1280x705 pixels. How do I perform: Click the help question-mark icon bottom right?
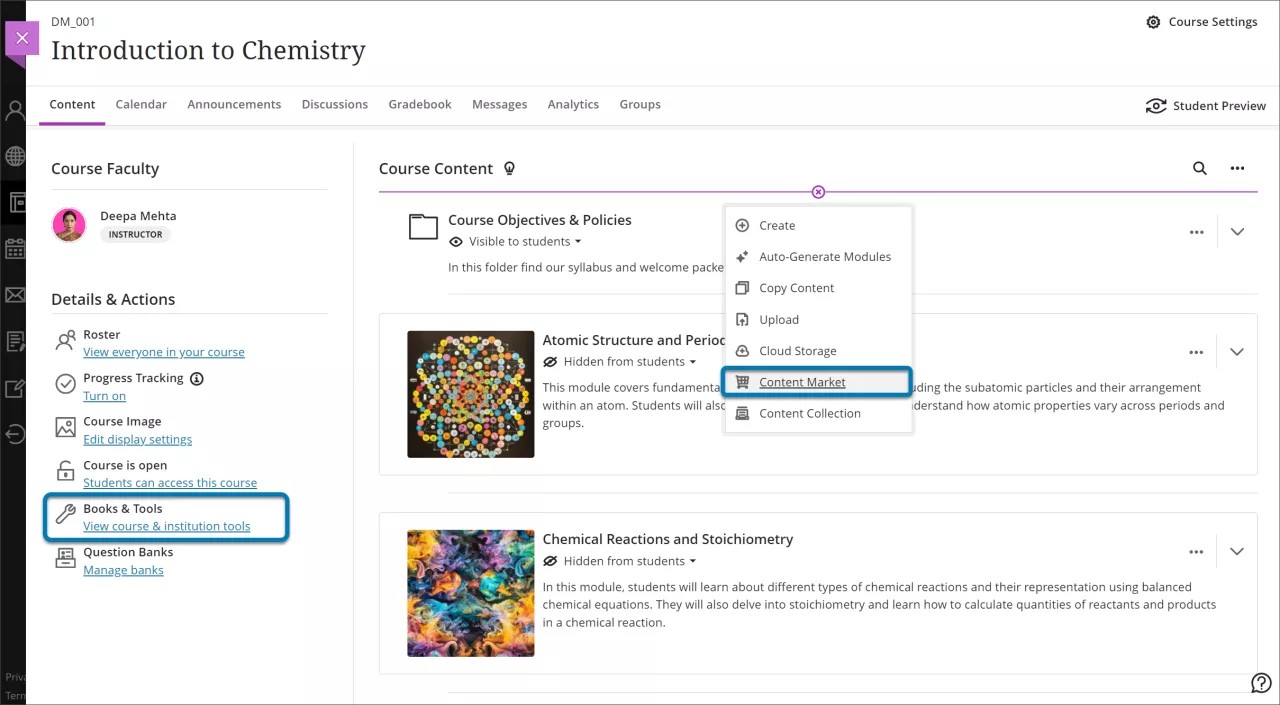(x=1261, y=682)
